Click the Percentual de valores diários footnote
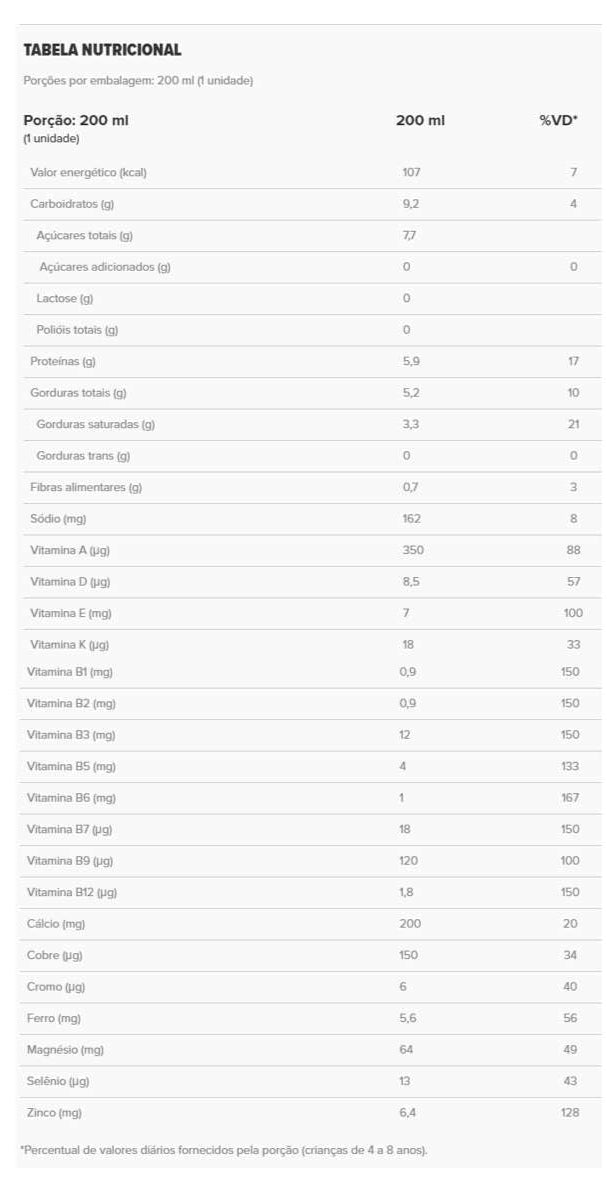The image size is (607, 1200). pos(223,1150)
